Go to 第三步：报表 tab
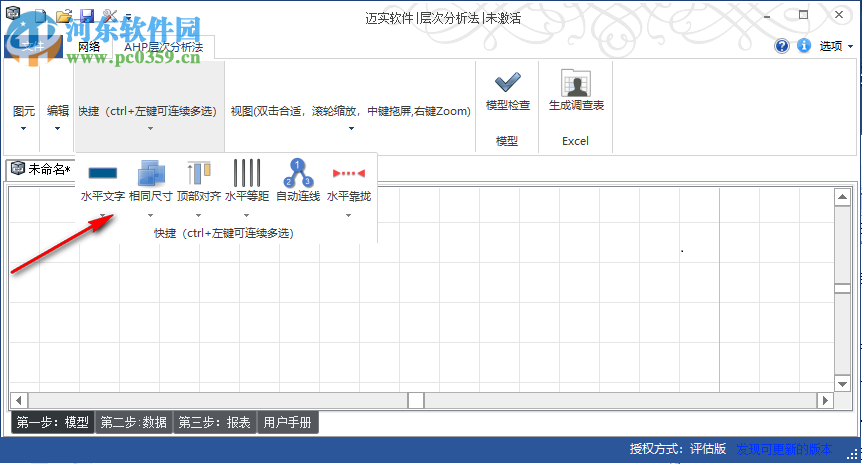The image size is (862, 464). (214, 422)
